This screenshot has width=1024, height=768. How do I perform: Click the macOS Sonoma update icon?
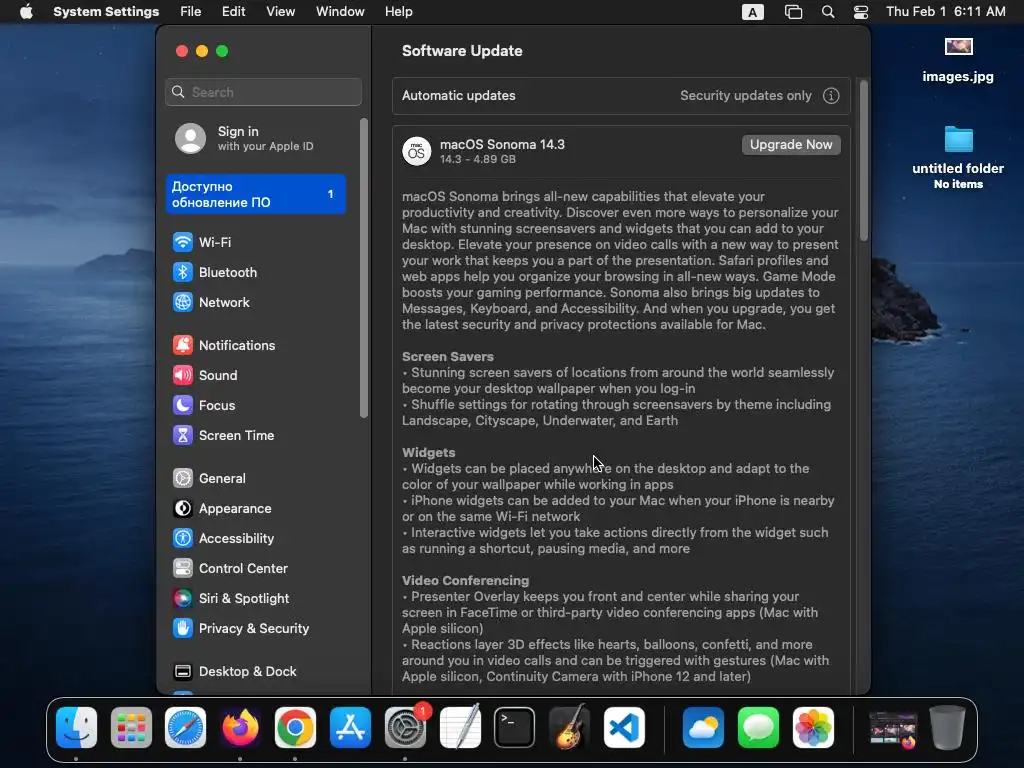click(417, 152)
